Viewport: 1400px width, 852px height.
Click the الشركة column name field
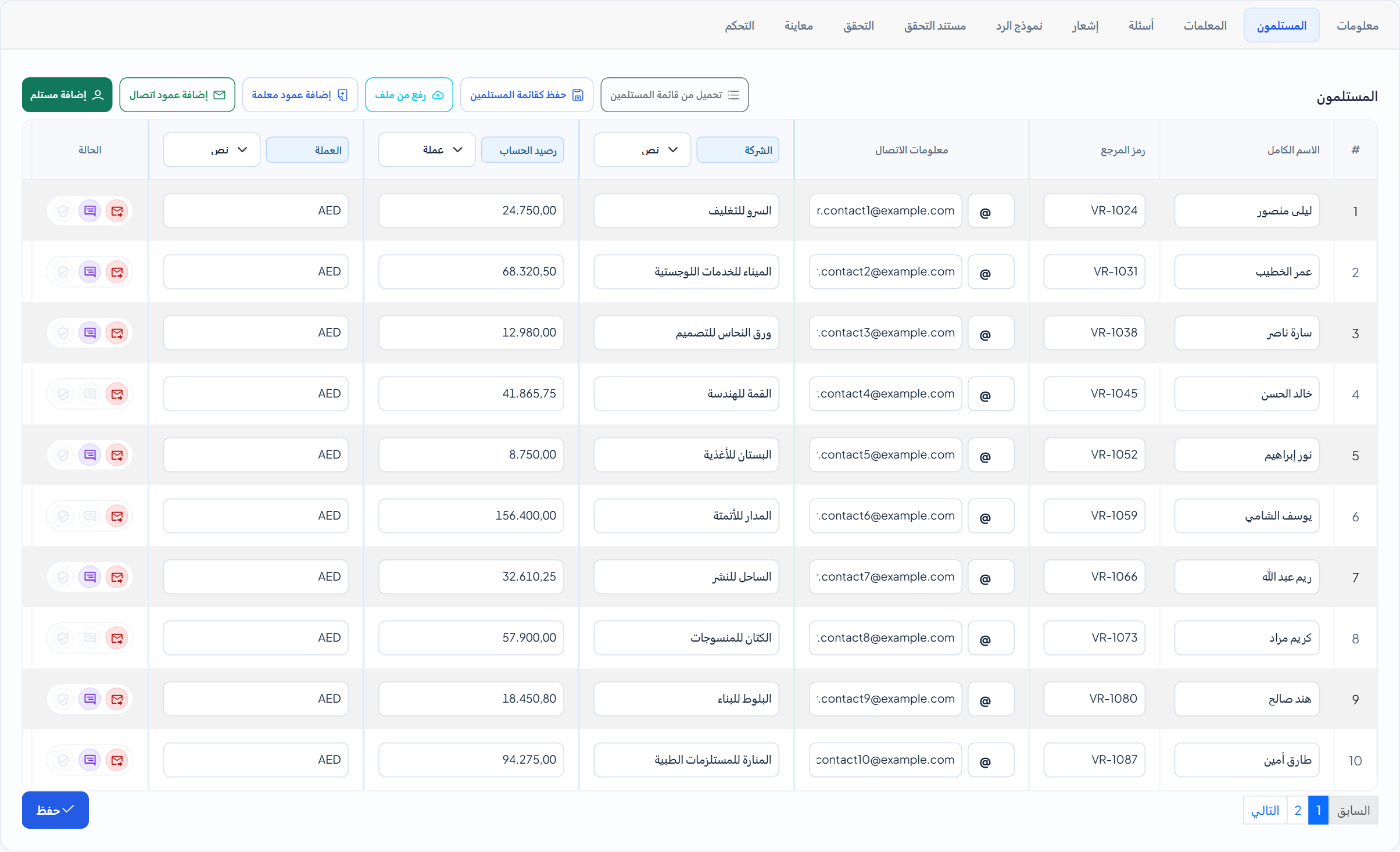tap(738, 150)
